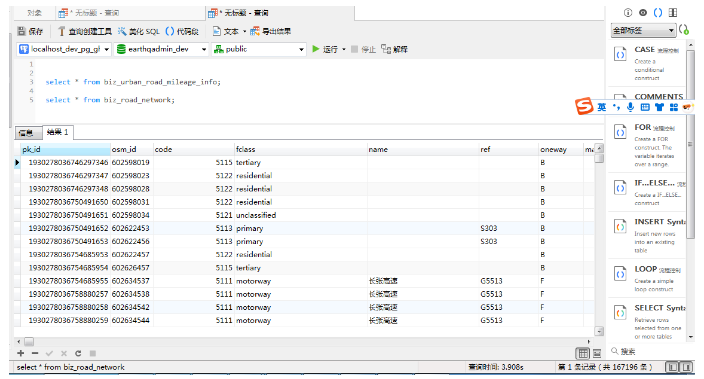This screenshot has width=704, height=379.
Task: Select the blue parentheses snippet icon at top right
Action: 658,13
